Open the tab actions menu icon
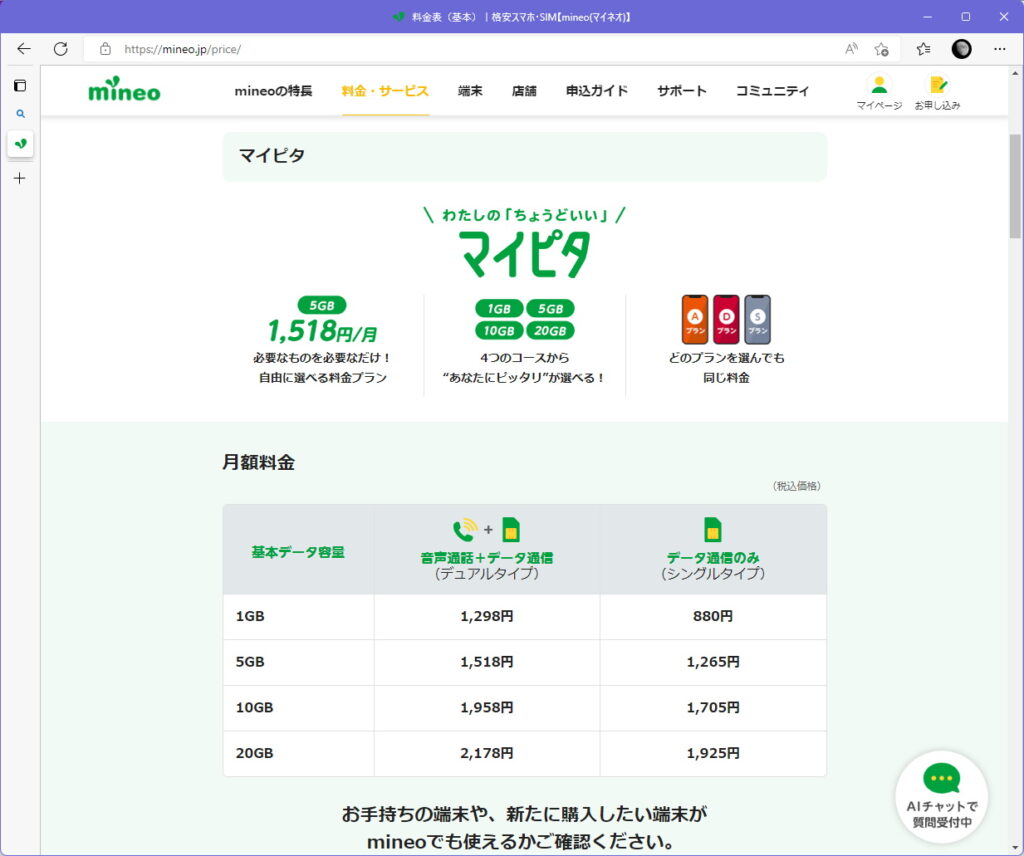The width and height of the screenshot is (1024, 856). coord(20,86)
